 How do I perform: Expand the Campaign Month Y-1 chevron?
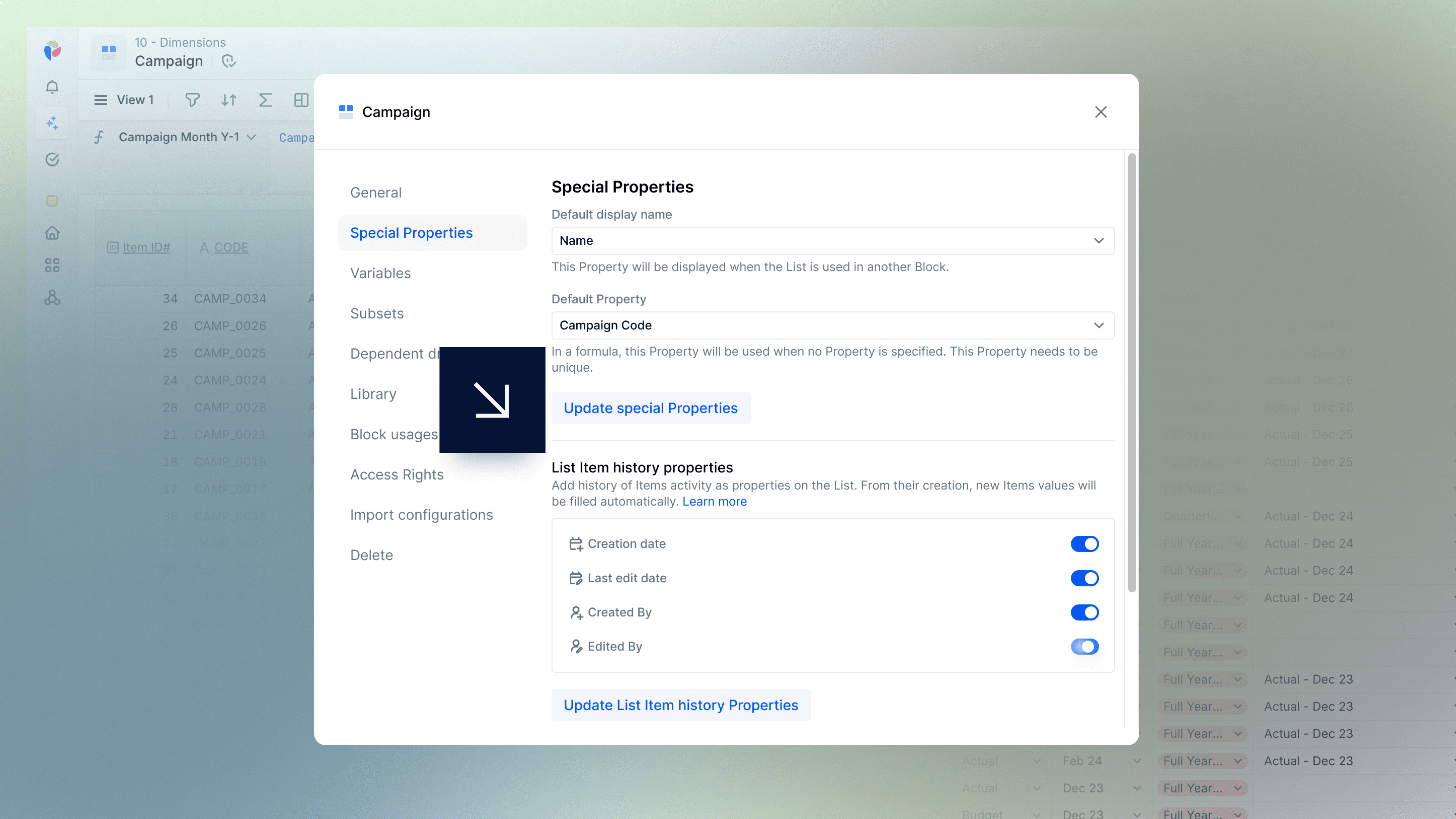(x=252, y=137)
